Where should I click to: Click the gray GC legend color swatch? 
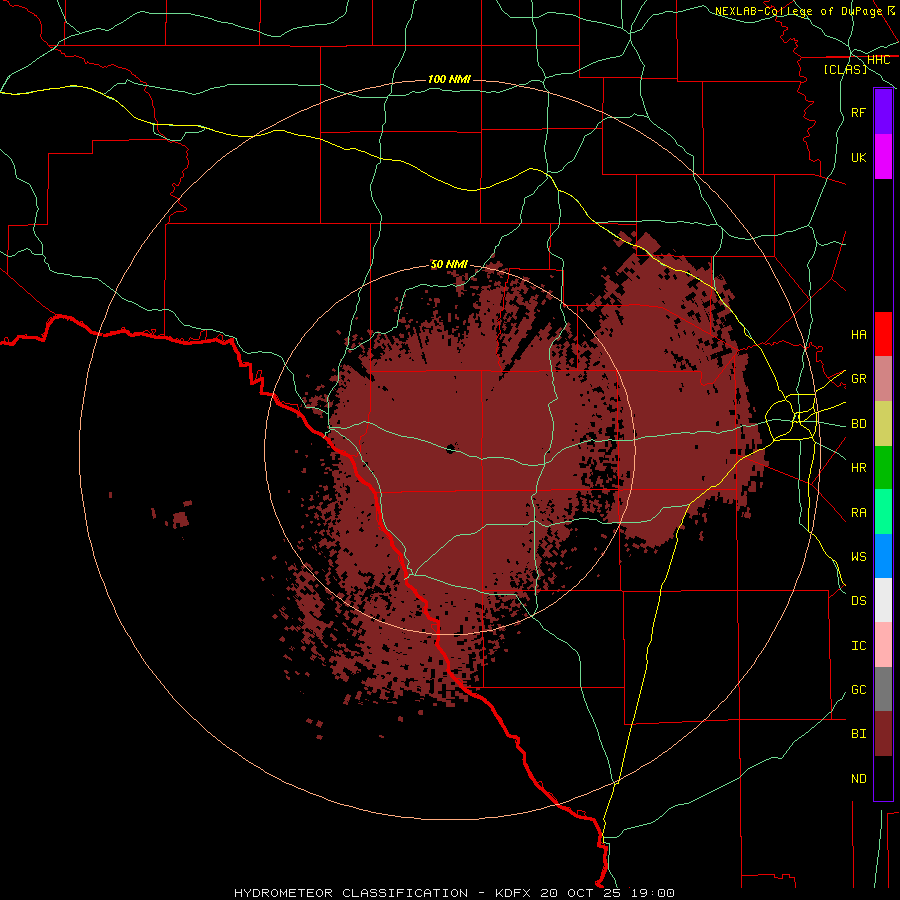point(883,689)
